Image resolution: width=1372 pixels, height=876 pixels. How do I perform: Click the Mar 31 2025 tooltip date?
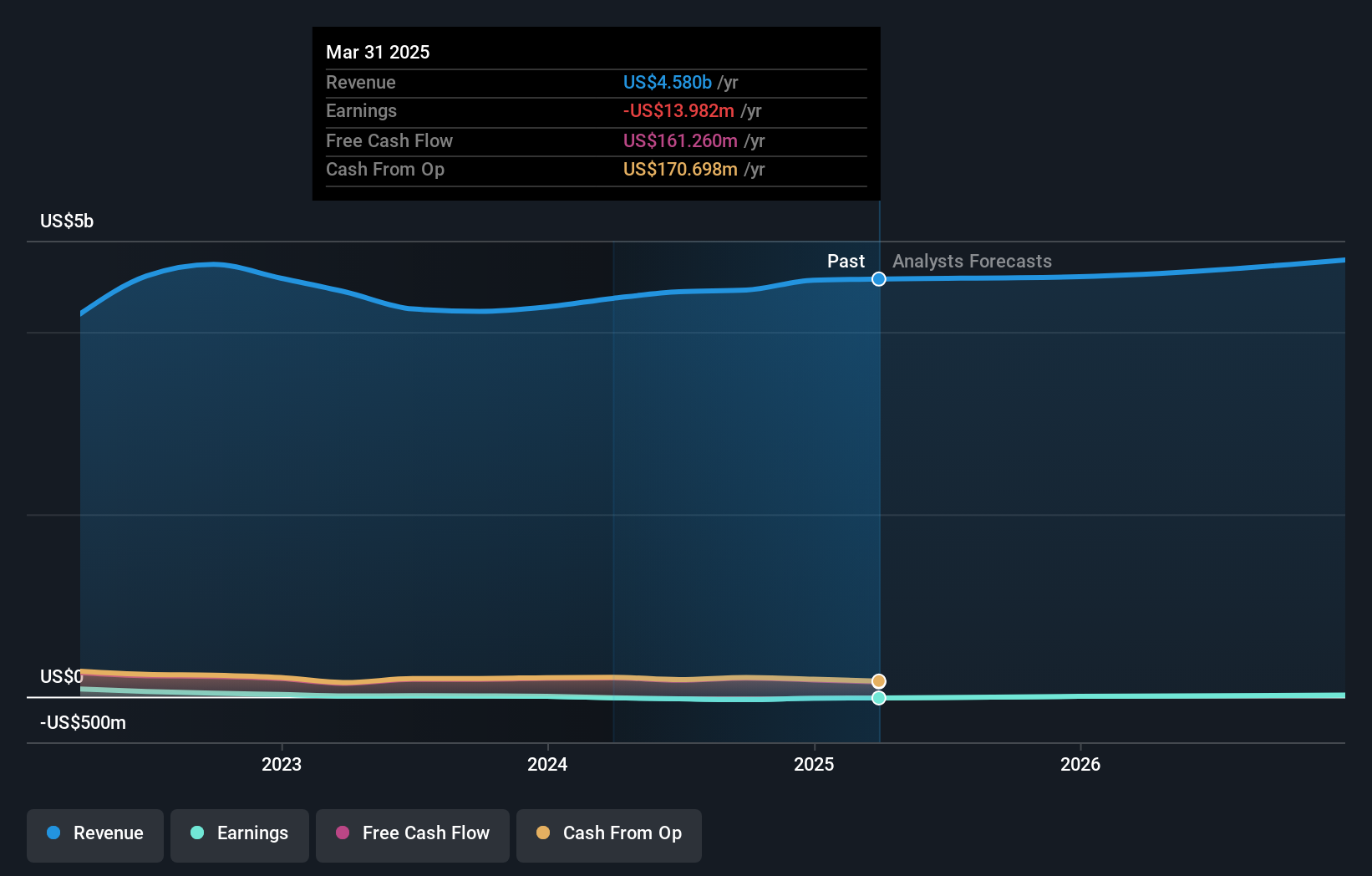tap(378, 52)
